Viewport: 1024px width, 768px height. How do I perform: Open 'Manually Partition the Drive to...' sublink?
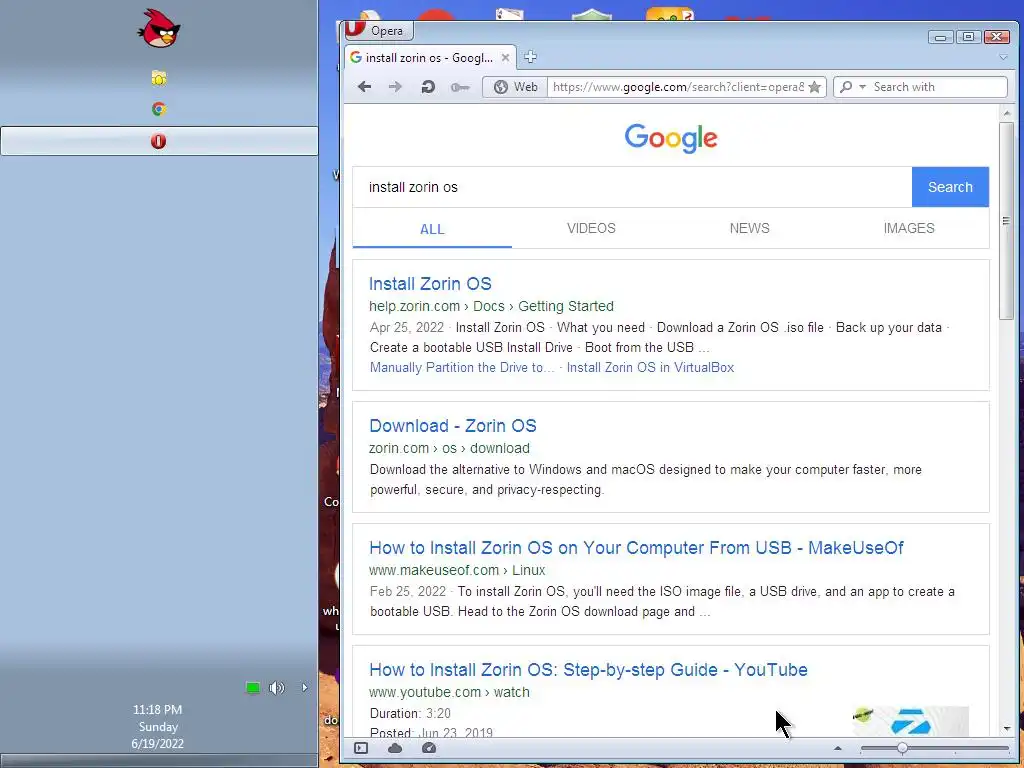(462, 368)
